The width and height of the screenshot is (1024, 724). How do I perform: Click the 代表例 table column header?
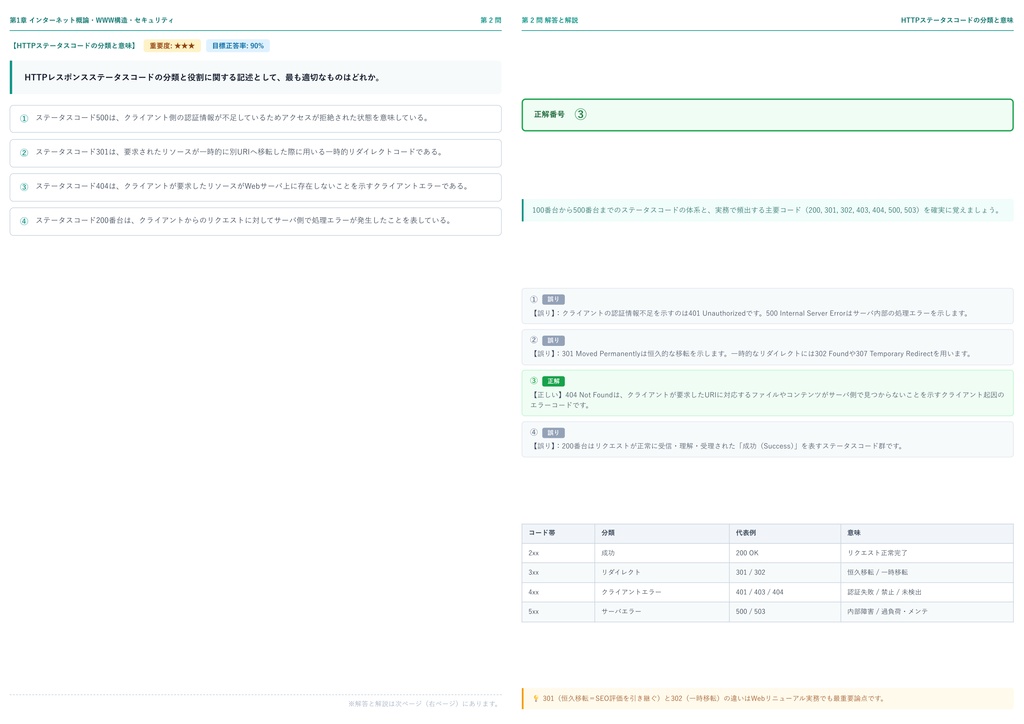point(784,533)
